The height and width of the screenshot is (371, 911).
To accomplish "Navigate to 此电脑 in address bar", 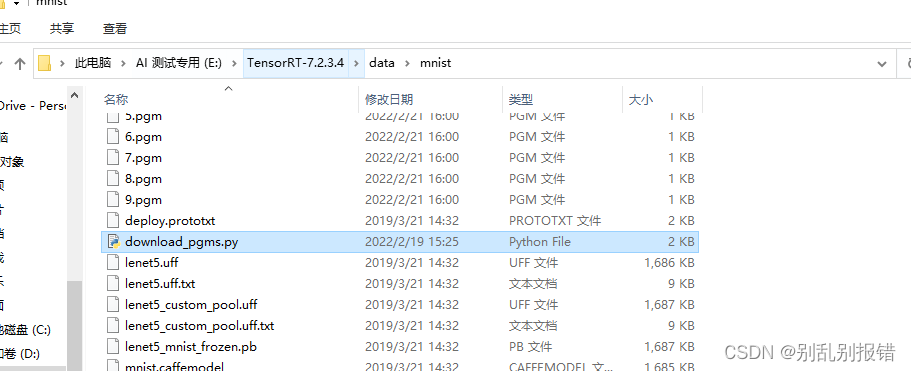I will tap(92, 63).
